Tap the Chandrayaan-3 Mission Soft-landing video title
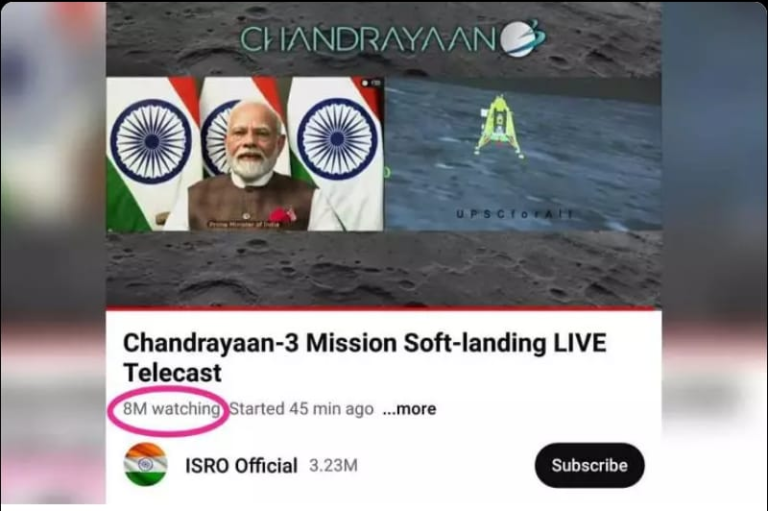The height and width of the screenshot is (511, 768). pyautogui.click(x=365, y=357)
